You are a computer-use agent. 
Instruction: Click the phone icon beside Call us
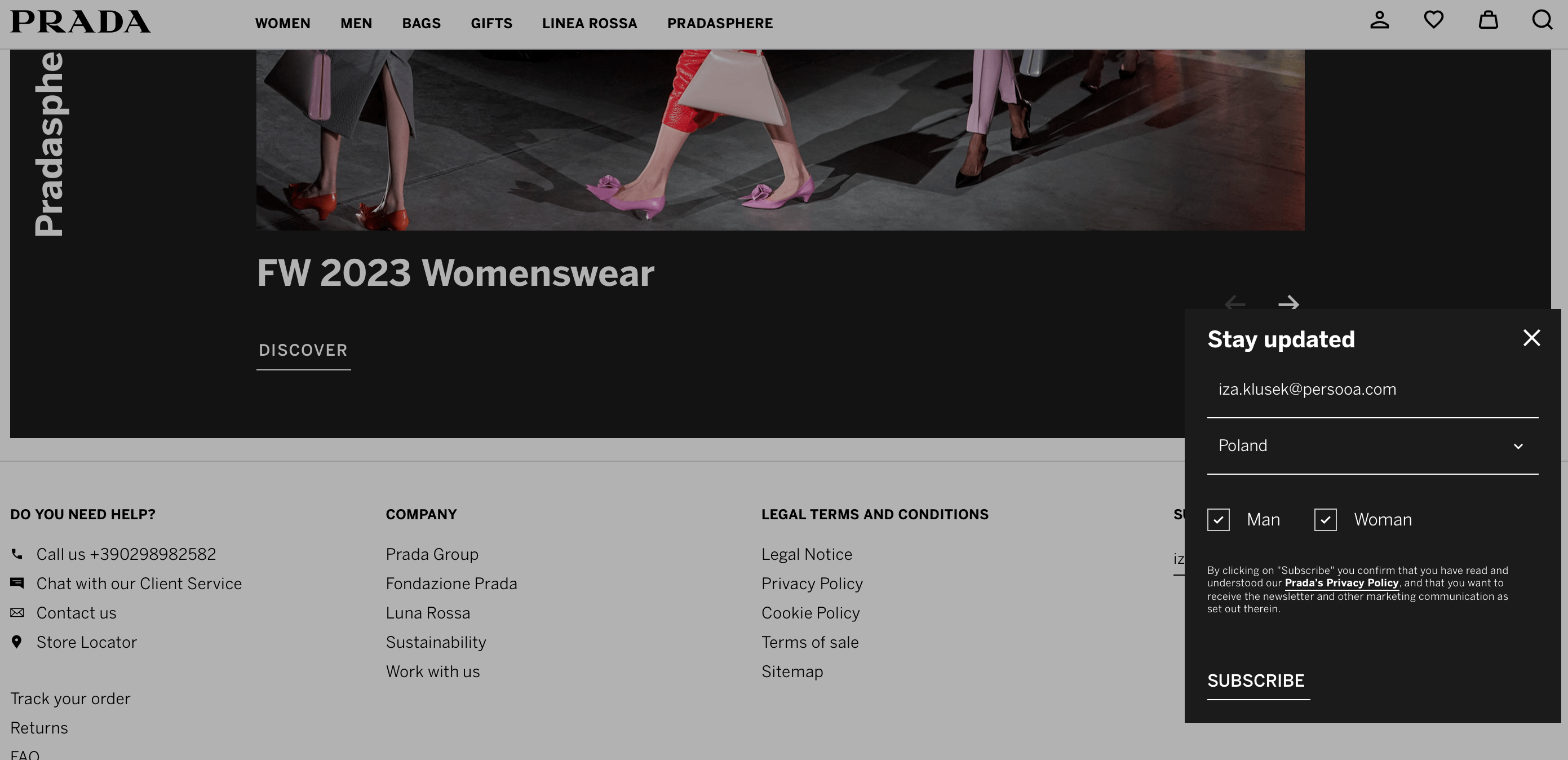pyautogui.click(x=17, y=554)
